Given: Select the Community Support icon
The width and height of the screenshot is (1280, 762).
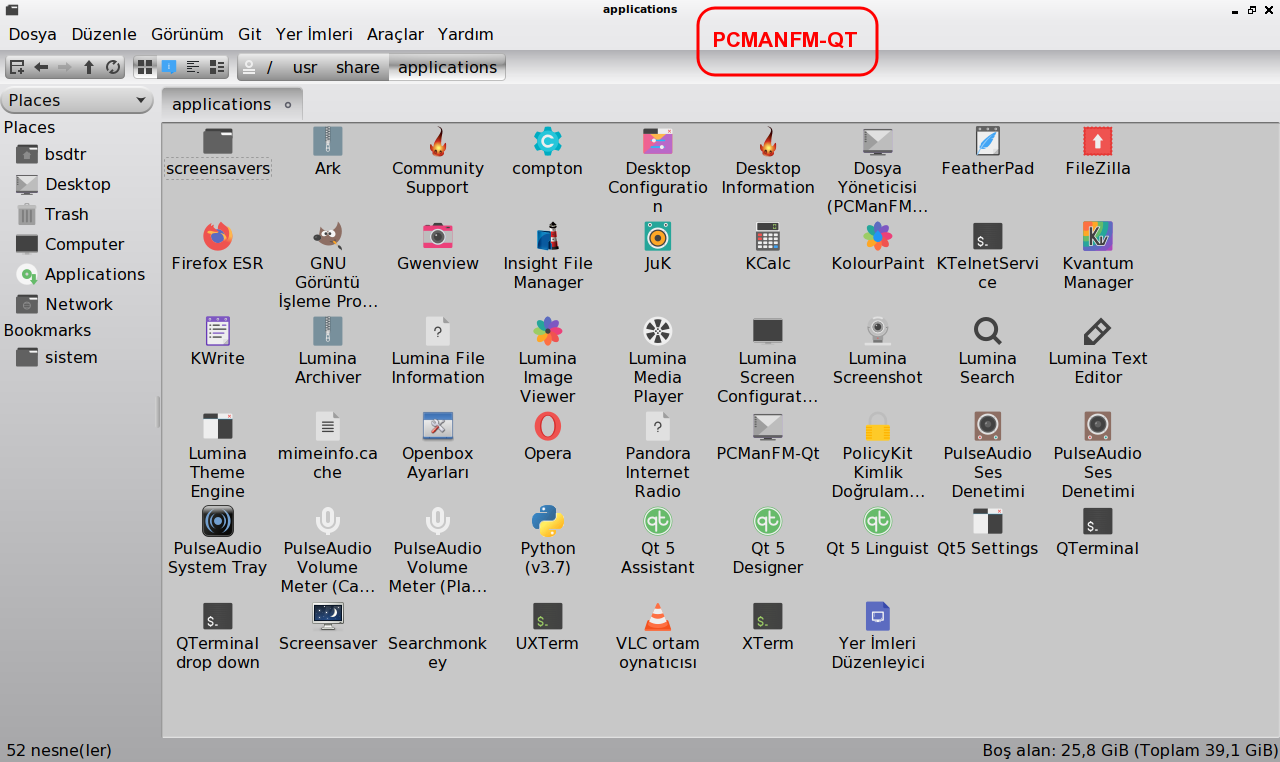Looking at the screenshot, I should coord(437,141).
